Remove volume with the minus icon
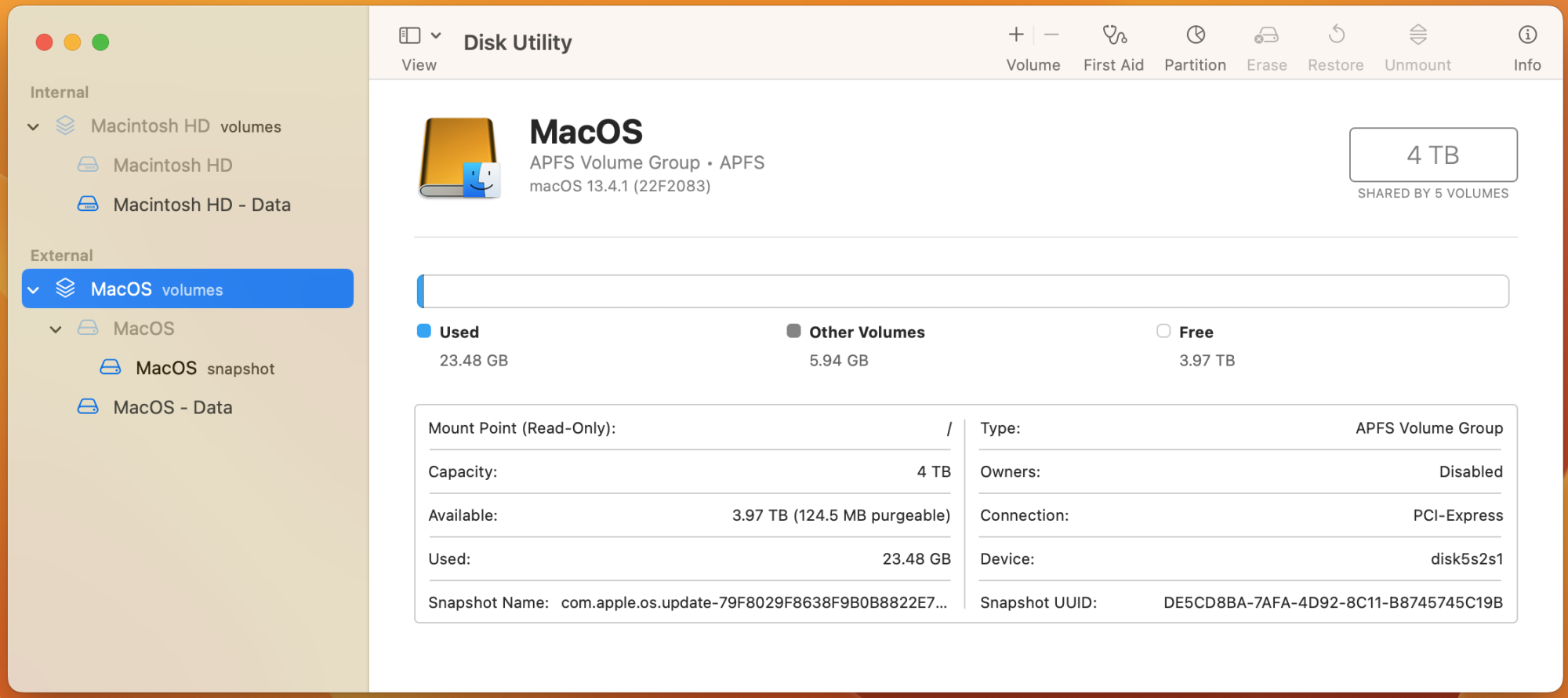The width and height of the screenshot is (1568, 698). pos(1052,35)
